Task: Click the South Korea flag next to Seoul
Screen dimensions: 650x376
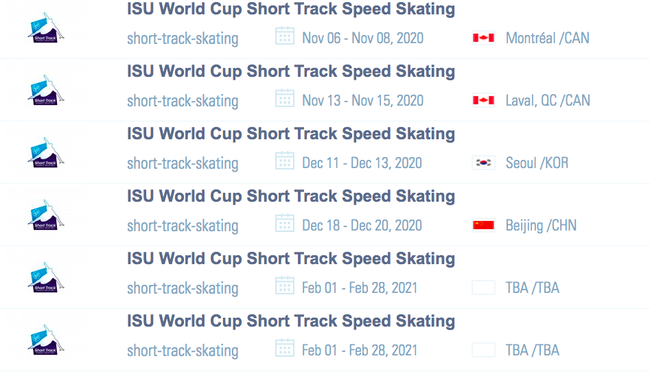Action: click(x=483, y=163)
